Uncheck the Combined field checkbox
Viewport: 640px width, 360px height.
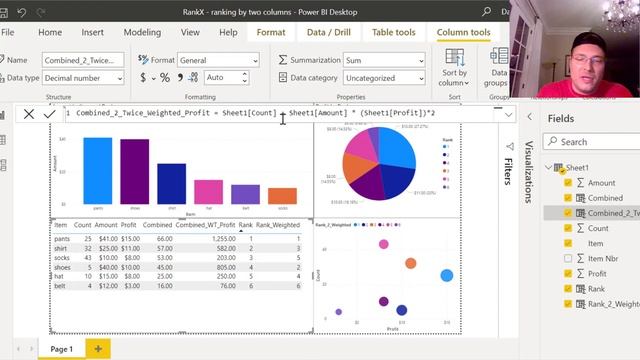568,198
